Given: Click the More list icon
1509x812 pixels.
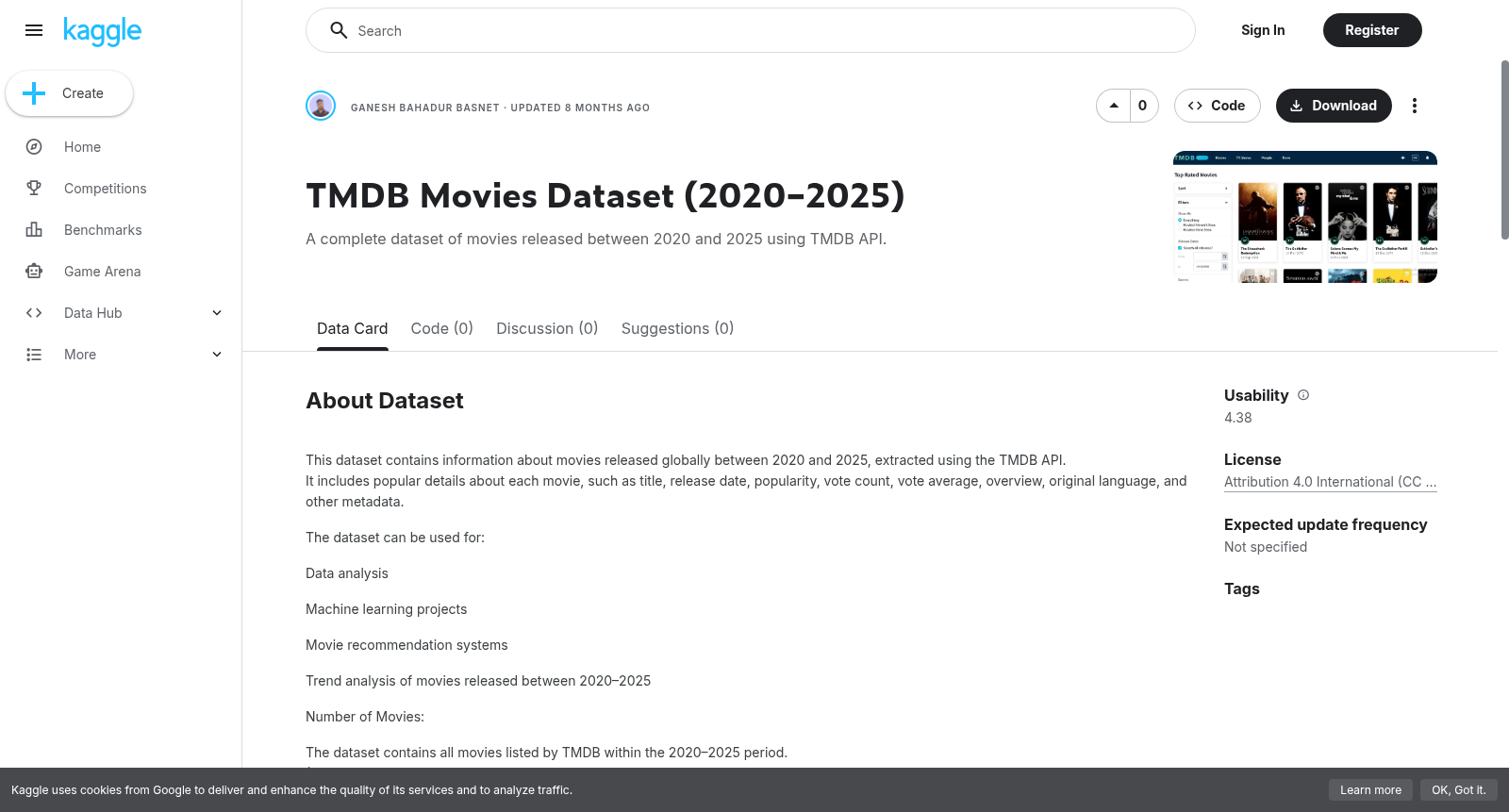Looking at the screenshot, I should click(x=34, y=355).
